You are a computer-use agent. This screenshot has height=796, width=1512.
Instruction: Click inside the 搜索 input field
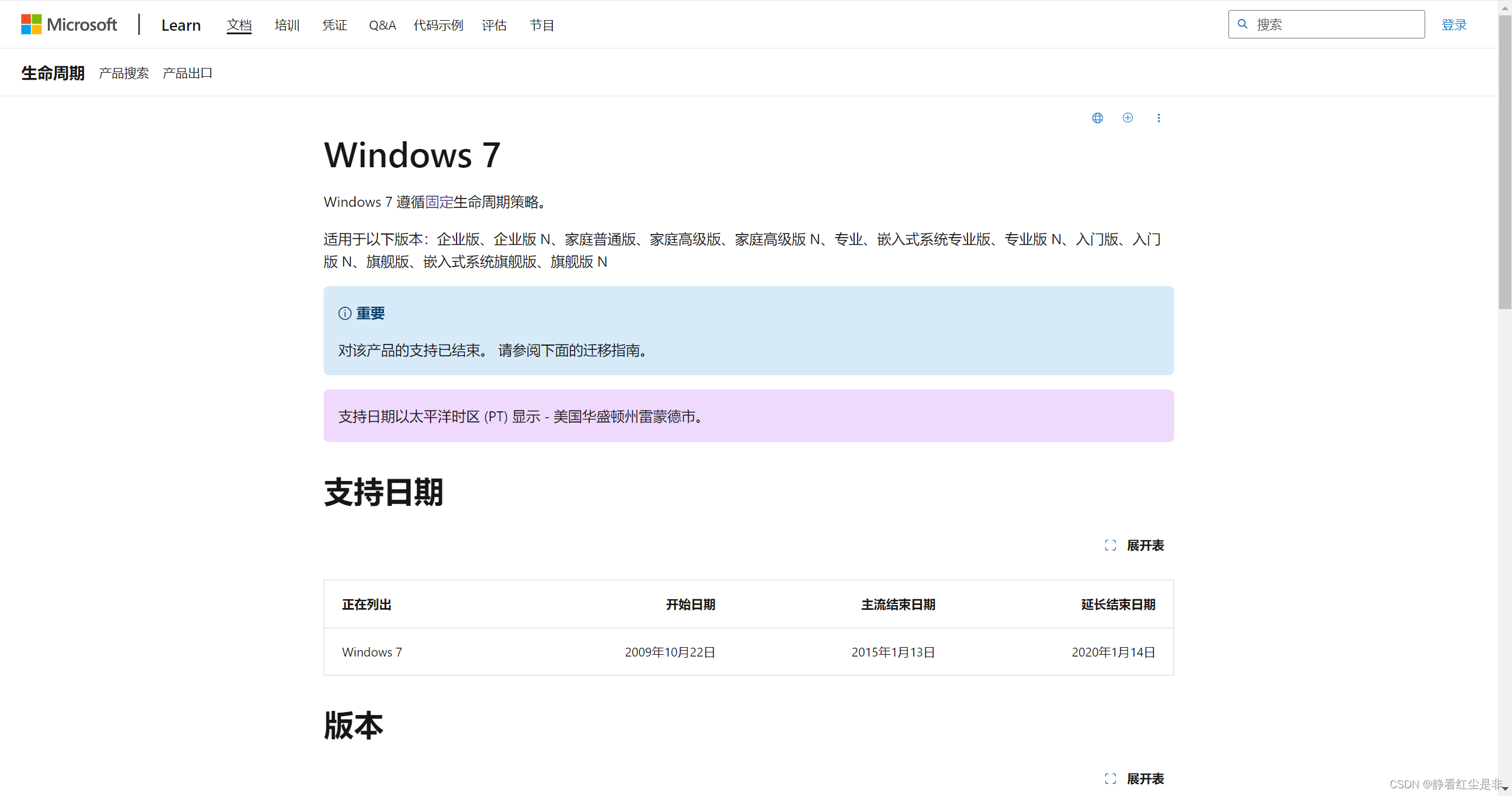click(x=1335, y=24)
